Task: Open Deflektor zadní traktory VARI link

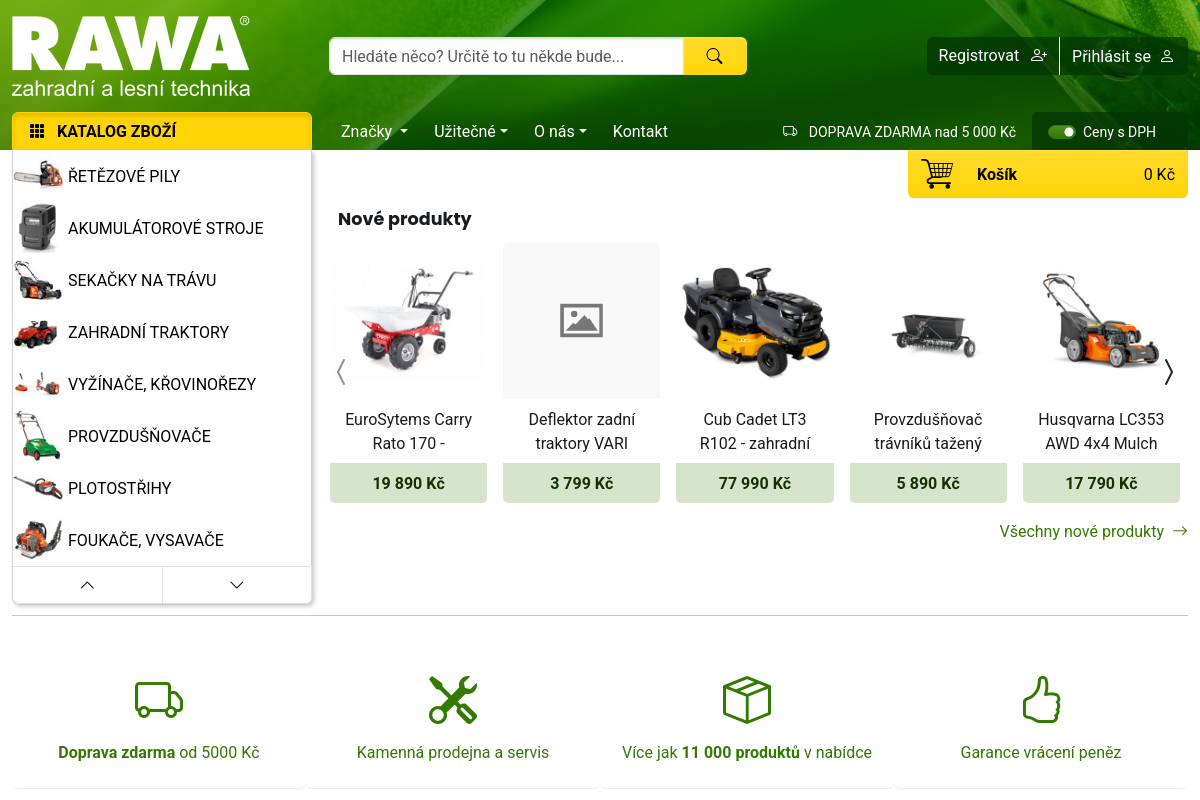Action: pos(582,431)
